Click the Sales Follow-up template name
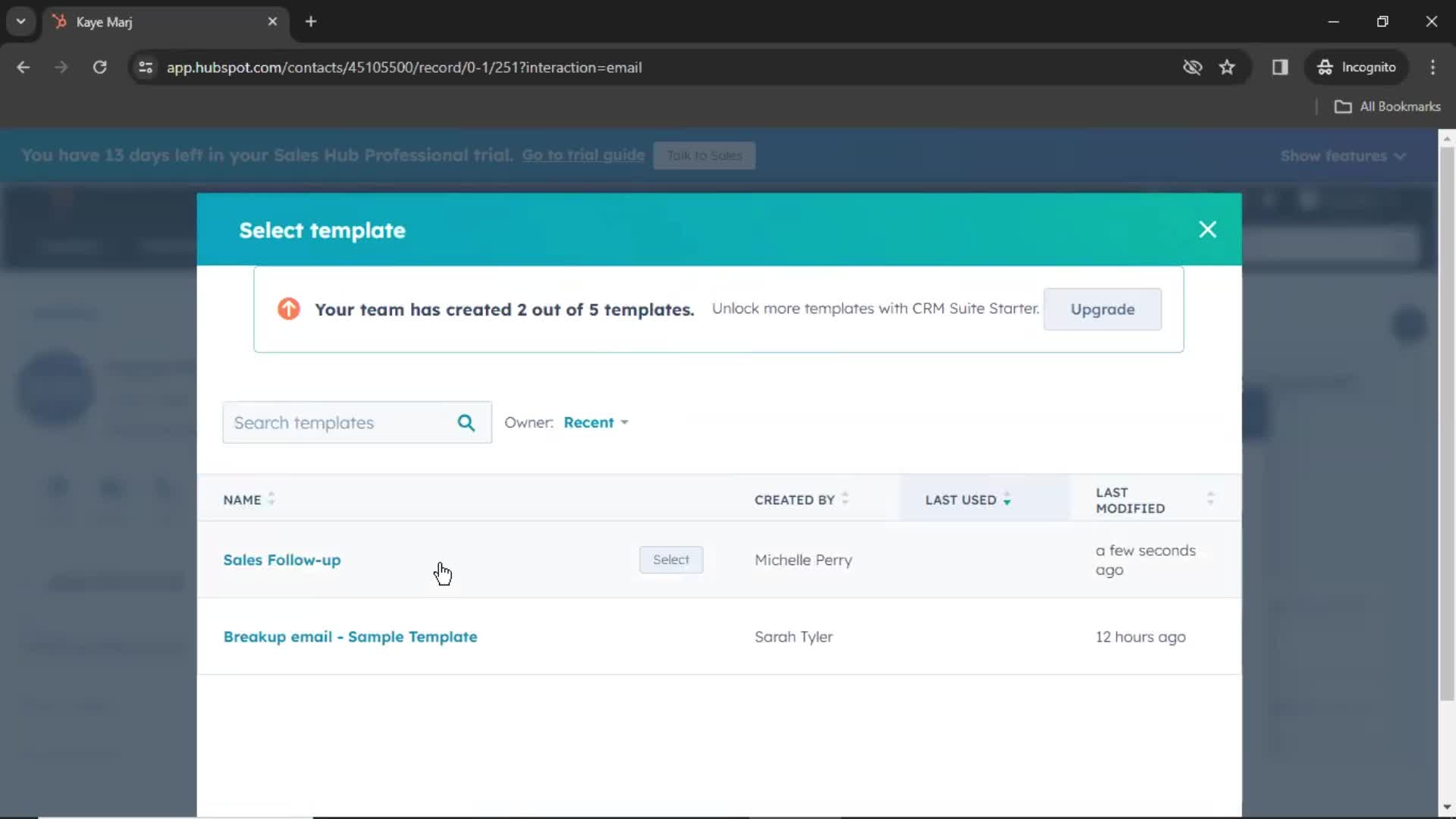 [x=281, y=559]
